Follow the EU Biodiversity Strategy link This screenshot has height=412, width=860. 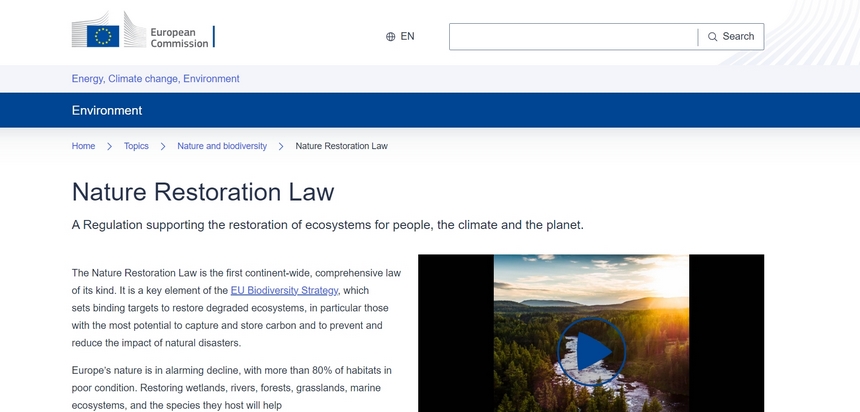(x=284, y=291)
